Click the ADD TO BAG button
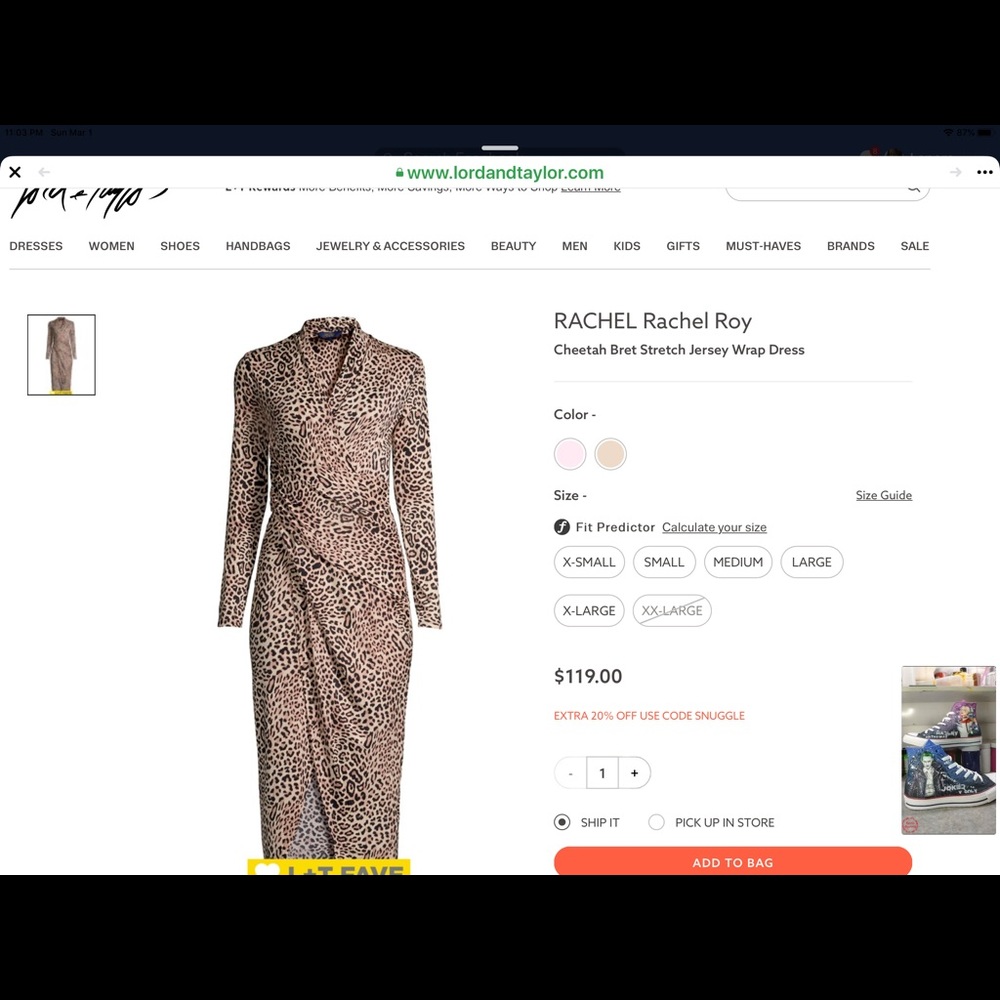 click(733, 861)
